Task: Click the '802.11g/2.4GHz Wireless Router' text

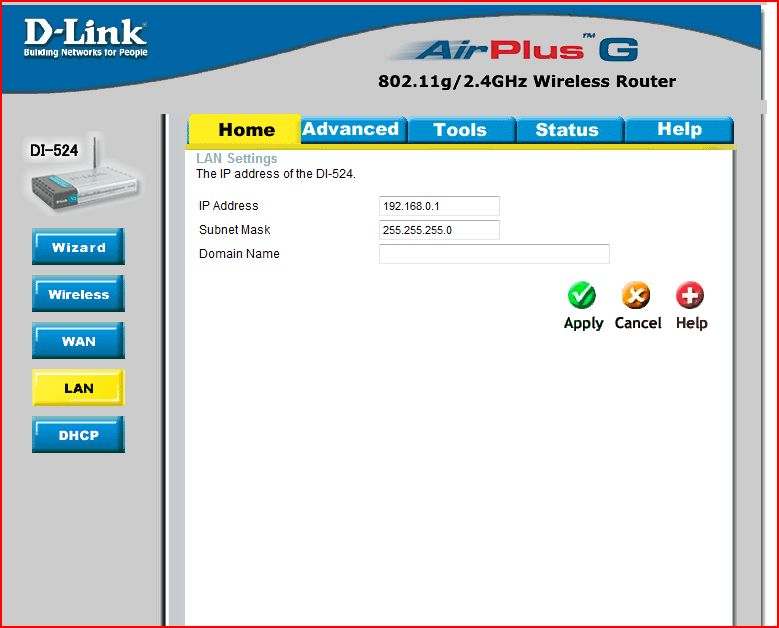Action: 527,81
